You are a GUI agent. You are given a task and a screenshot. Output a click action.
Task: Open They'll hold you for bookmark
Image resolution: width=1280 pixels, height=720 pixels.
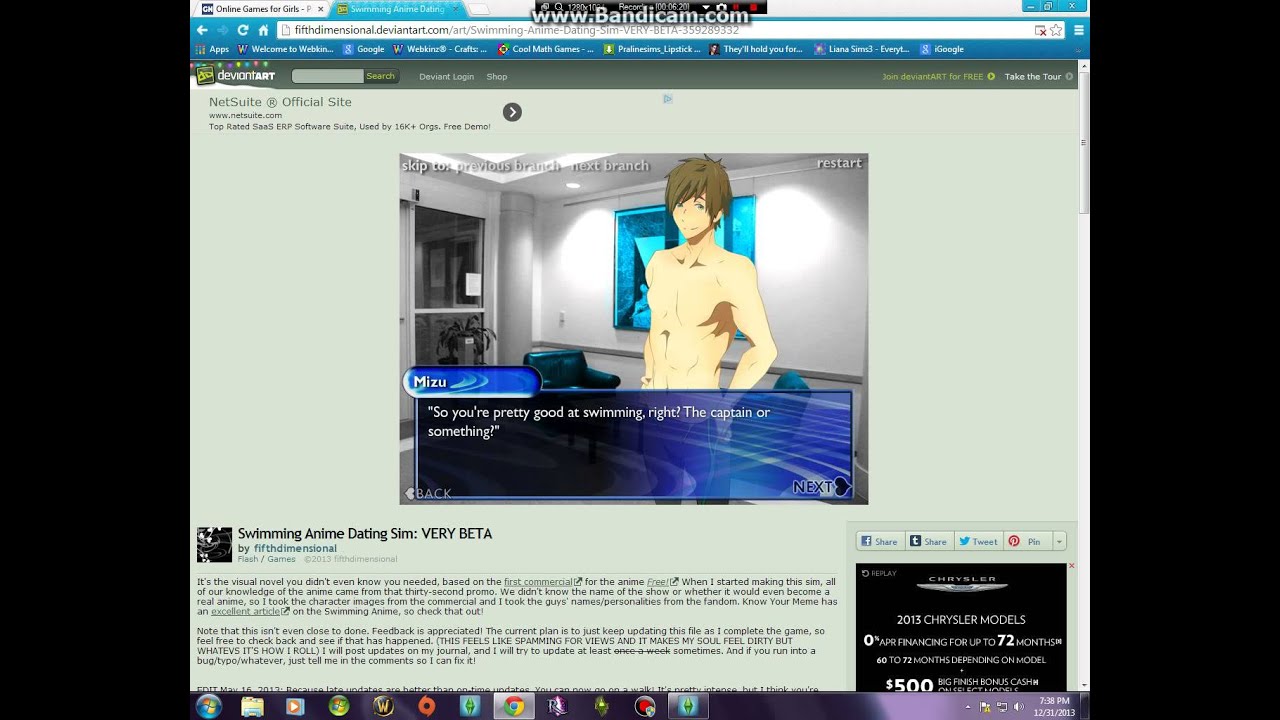[756, 49]
